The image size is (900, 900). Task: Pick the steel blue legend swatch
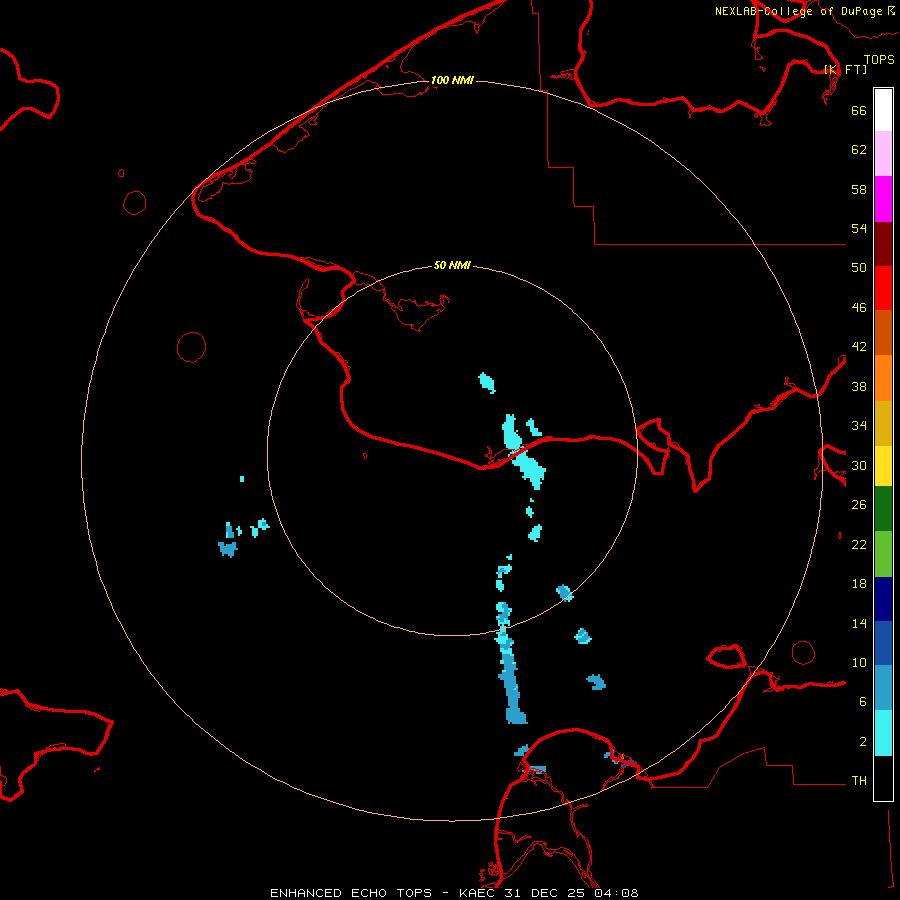coord(883,688)
